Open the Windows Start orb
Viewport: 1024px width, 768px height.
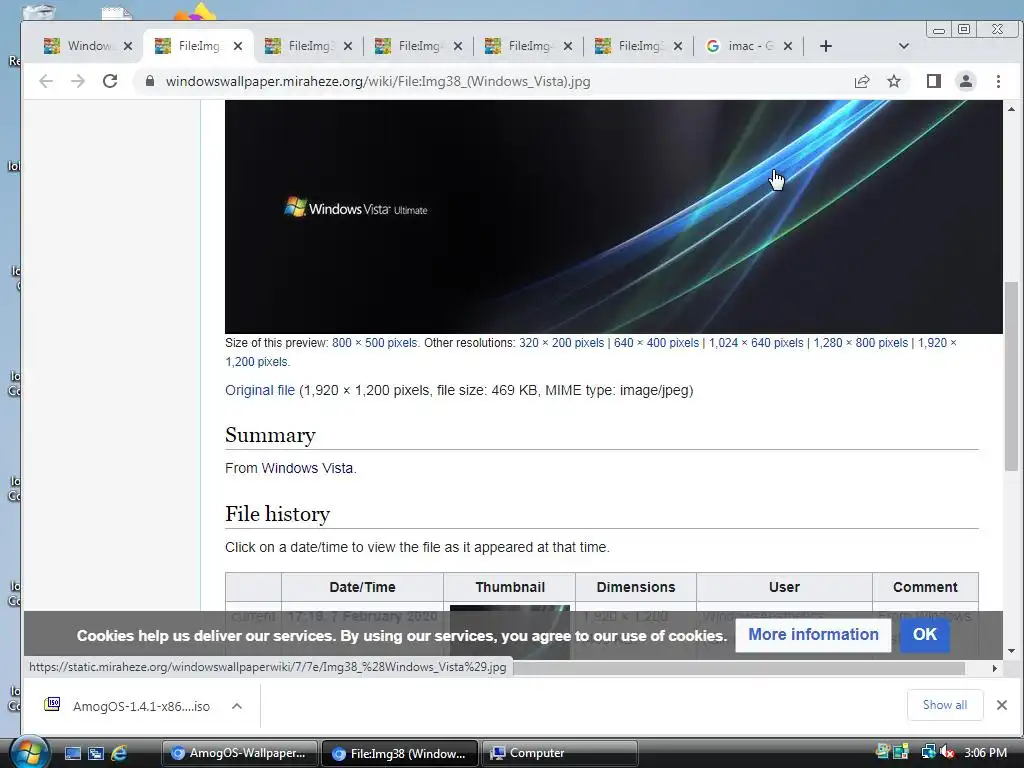29,752
